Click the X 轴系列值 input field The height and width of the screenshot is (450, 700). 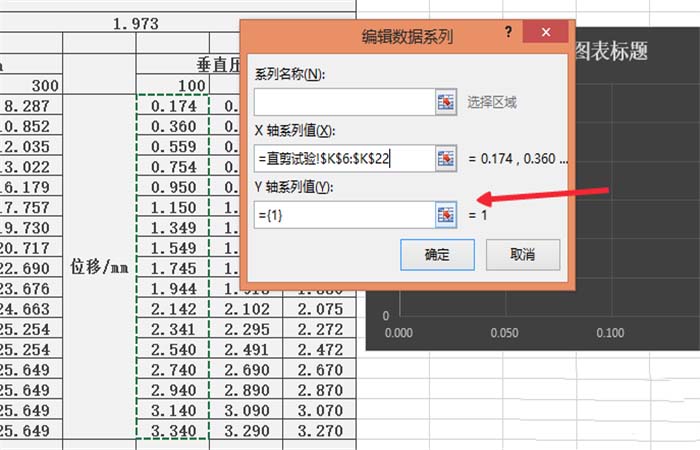click(344, 158)
